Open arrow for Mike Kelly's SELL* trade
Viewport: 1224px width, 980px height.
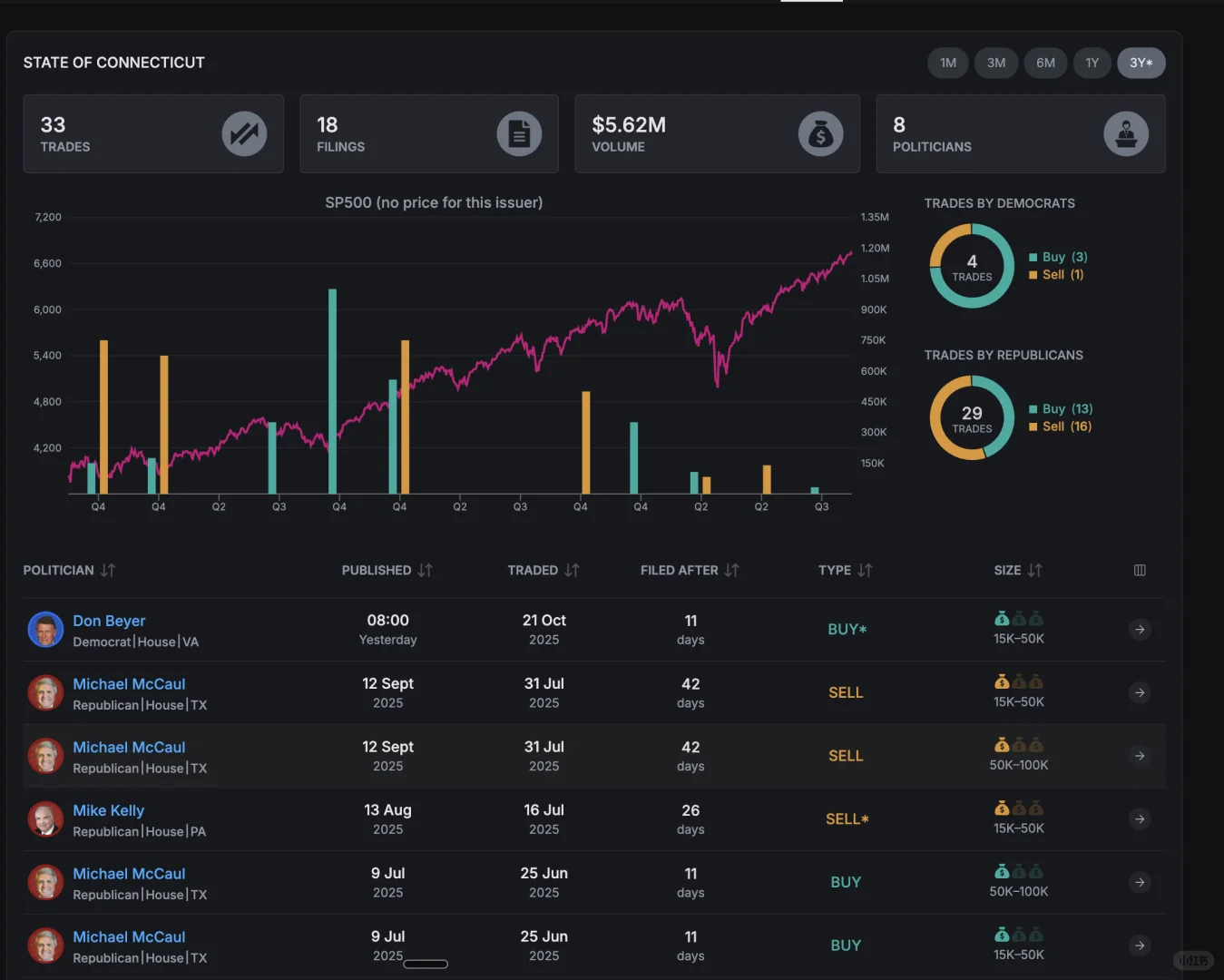[1140, 819]
